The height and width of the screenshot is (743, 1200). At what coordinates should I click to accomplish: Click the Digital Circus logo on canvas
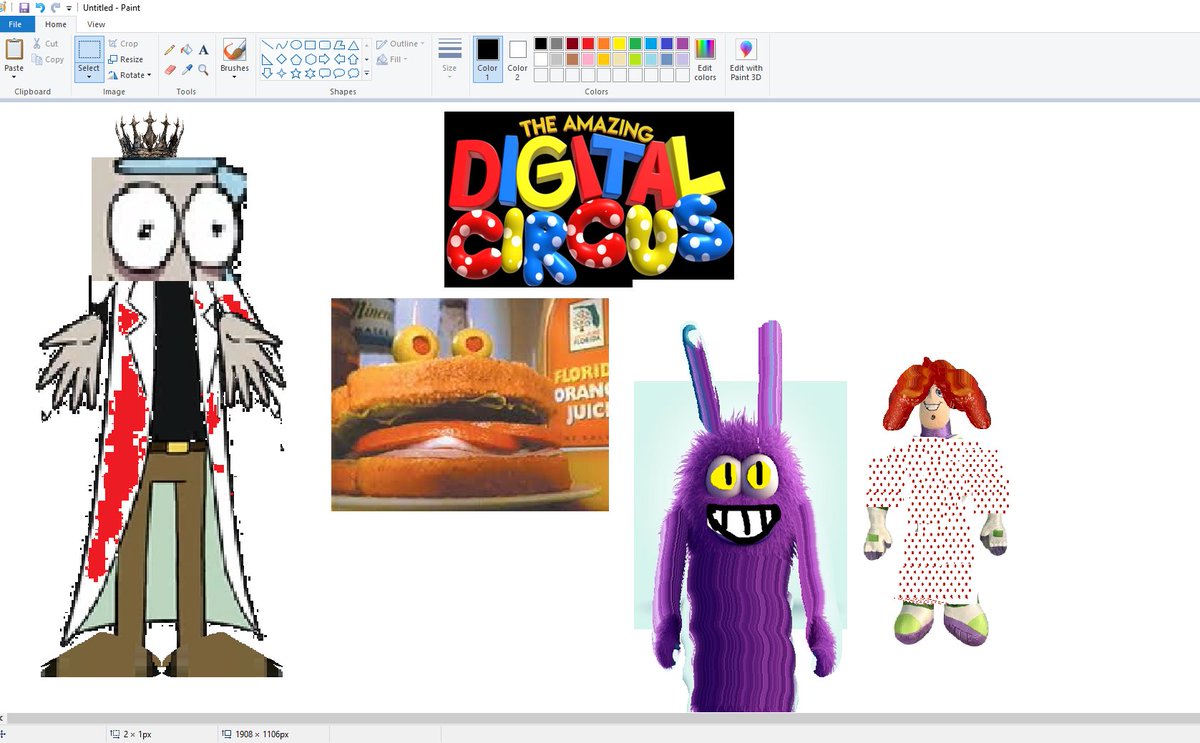tap(589, 197)
